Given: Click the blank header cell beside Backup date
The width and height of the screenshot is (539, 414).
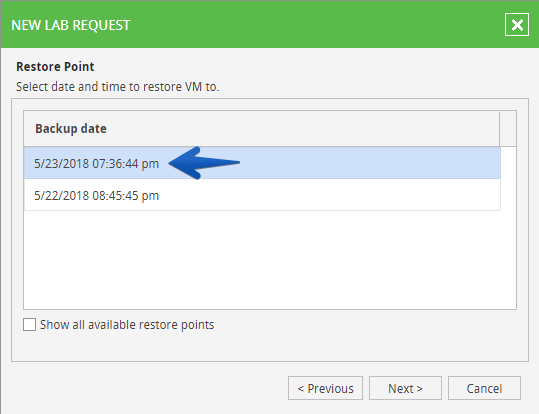Looking at the screenshot, I should [x=508, y=129].
